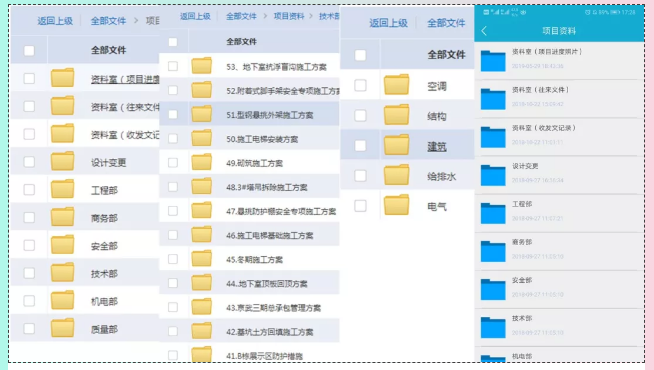Tick the checkbox beside yellow 机电部 folder
654x370 pixels.
pos(29,301)
